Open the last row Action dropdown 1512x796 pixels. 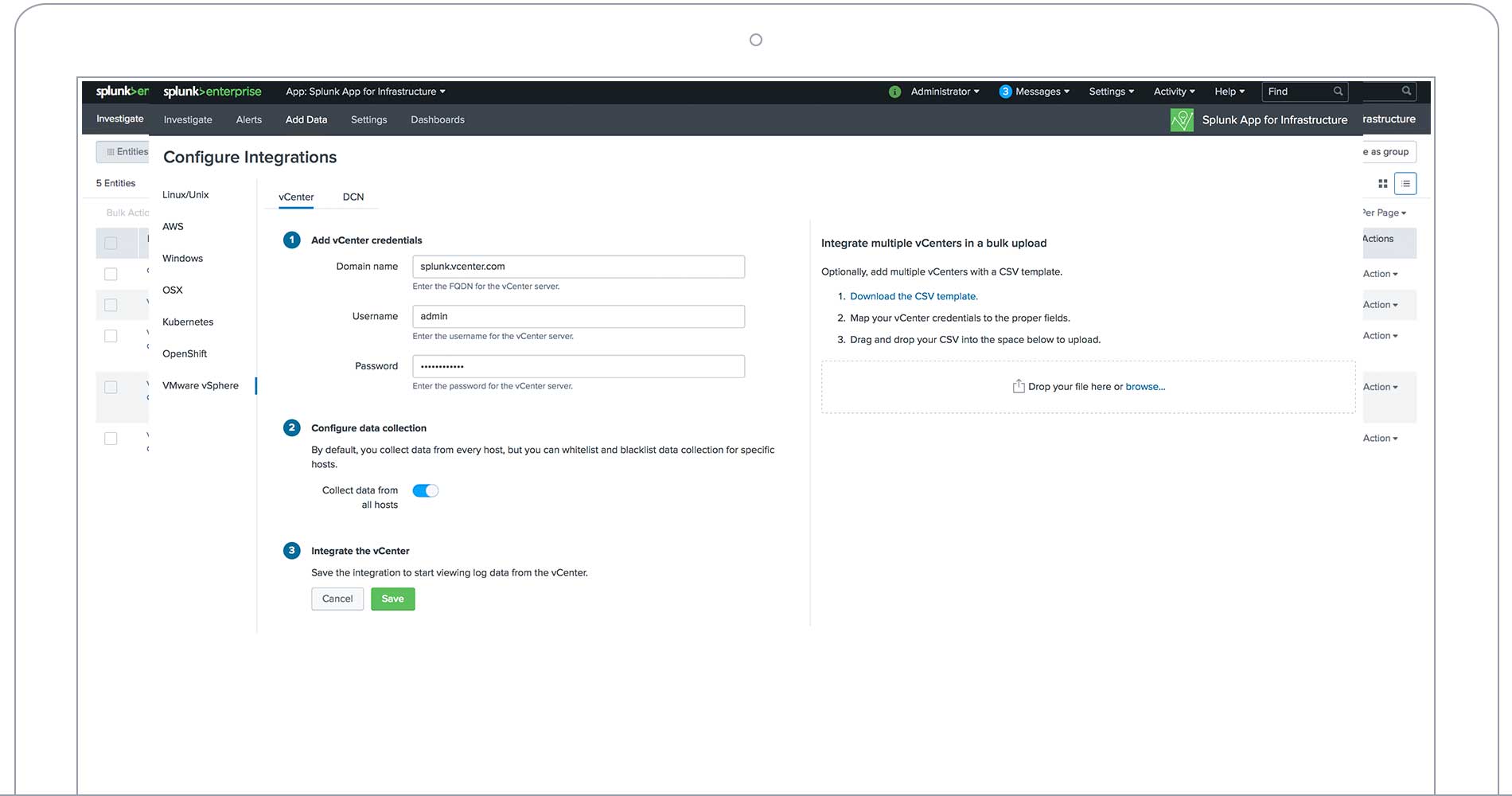[x=1381, y=439]
